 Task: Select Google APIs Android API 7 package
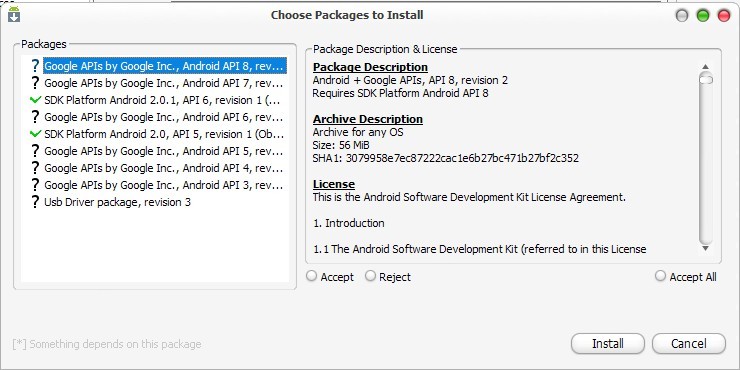[164, 83]
